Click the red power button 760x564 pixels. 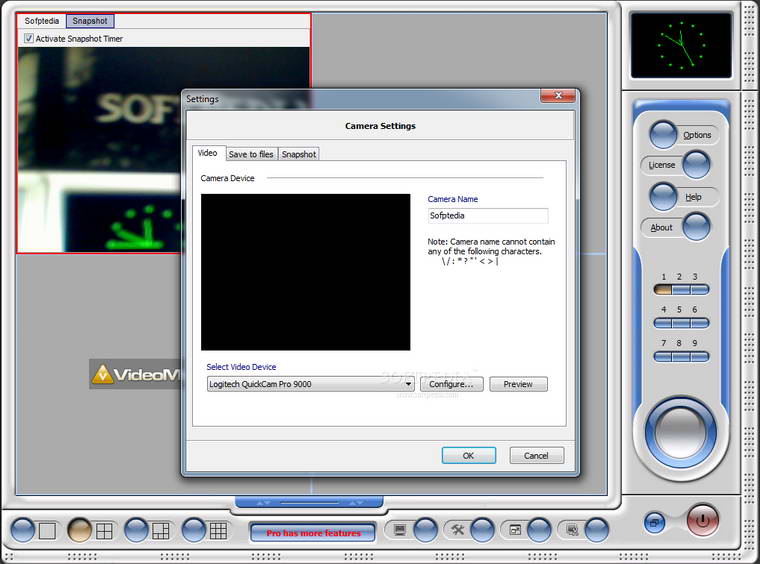[703, 520]
